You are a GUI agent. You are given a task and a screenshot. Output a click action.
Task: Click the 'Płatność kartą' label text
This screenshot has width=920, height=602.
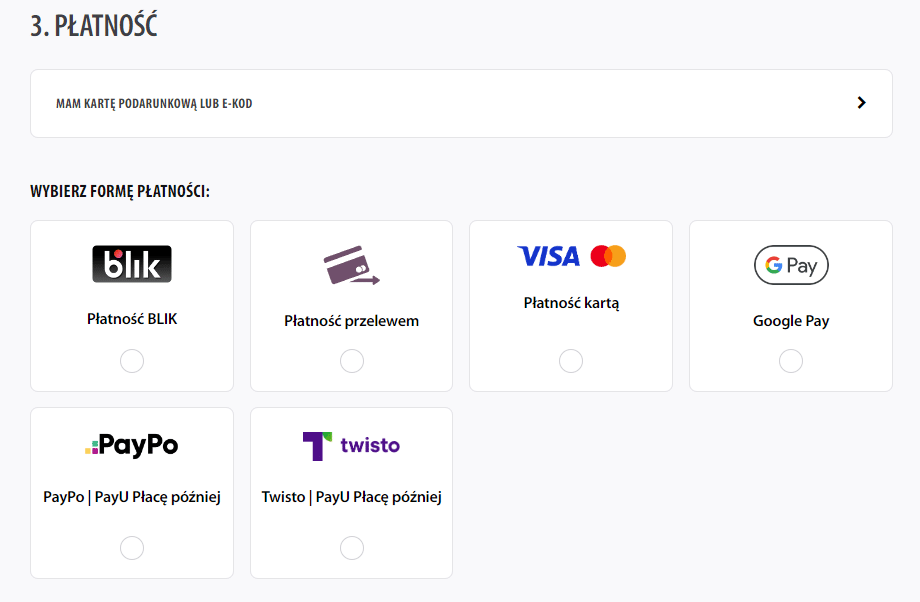[x=571, y=303]
